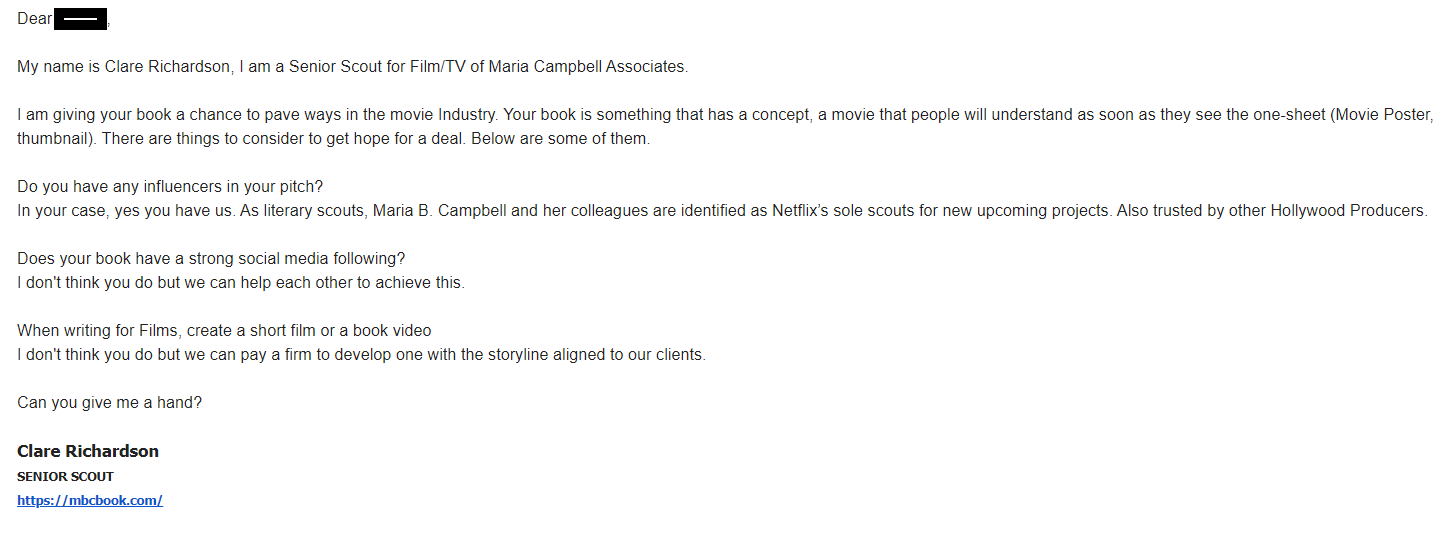This screenshot has width=1454, height=536.
Task: Click the line about paying a firm
Action: (361, 355)
